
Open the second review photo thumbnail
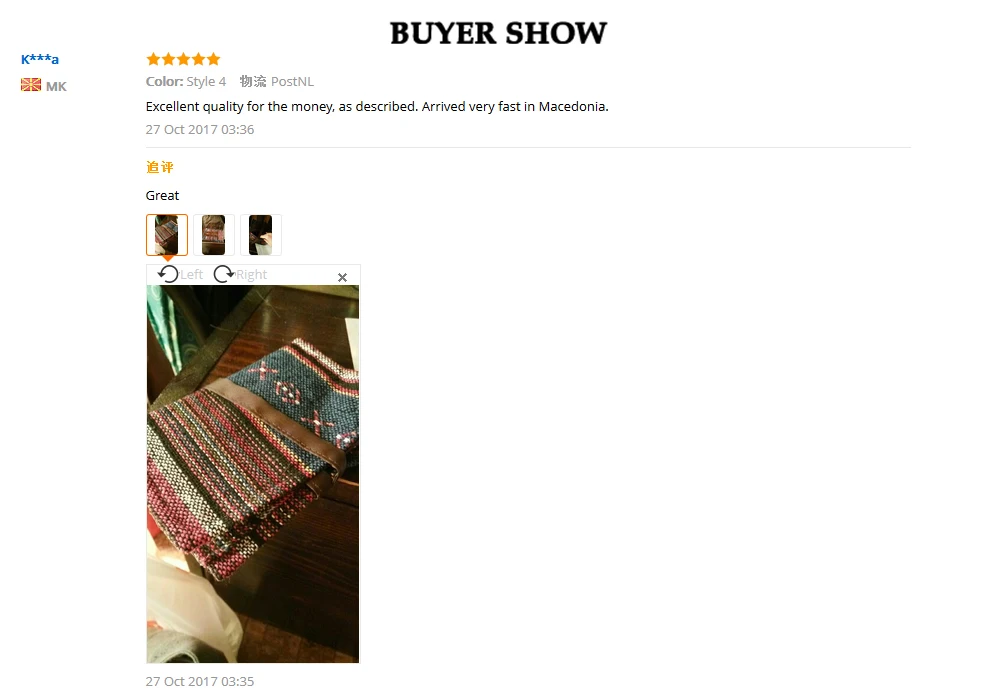tap(214, 235)
